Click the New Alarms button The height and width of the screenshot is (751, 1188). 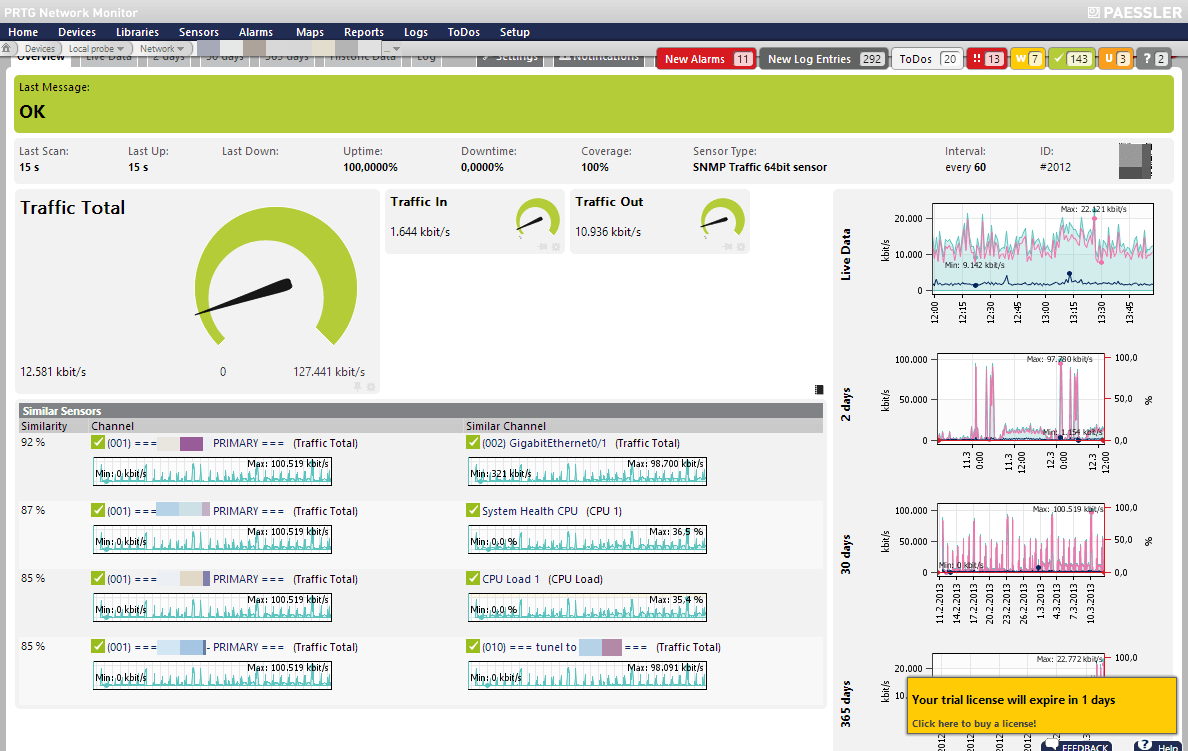tap(706, 58)
